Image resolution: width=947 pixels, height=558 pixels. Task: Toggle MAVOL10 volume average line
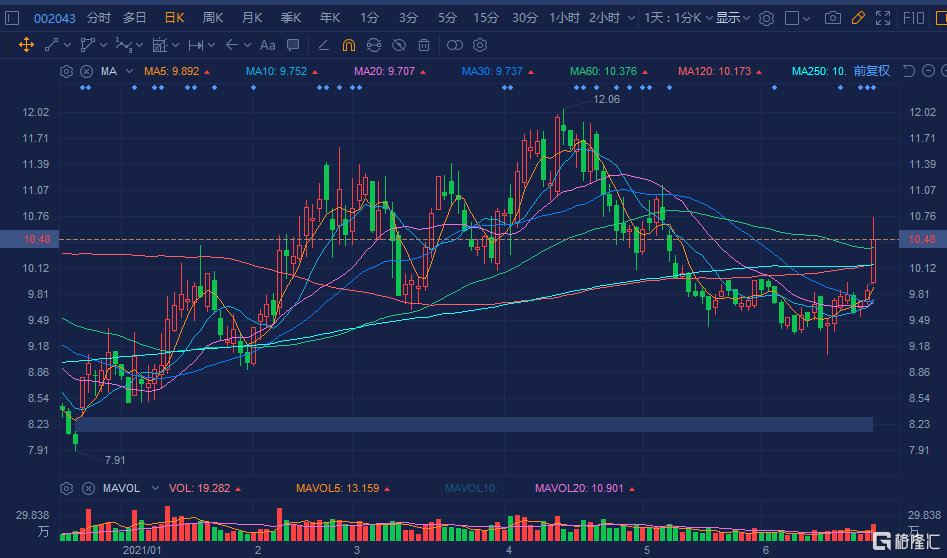(468, 488)
